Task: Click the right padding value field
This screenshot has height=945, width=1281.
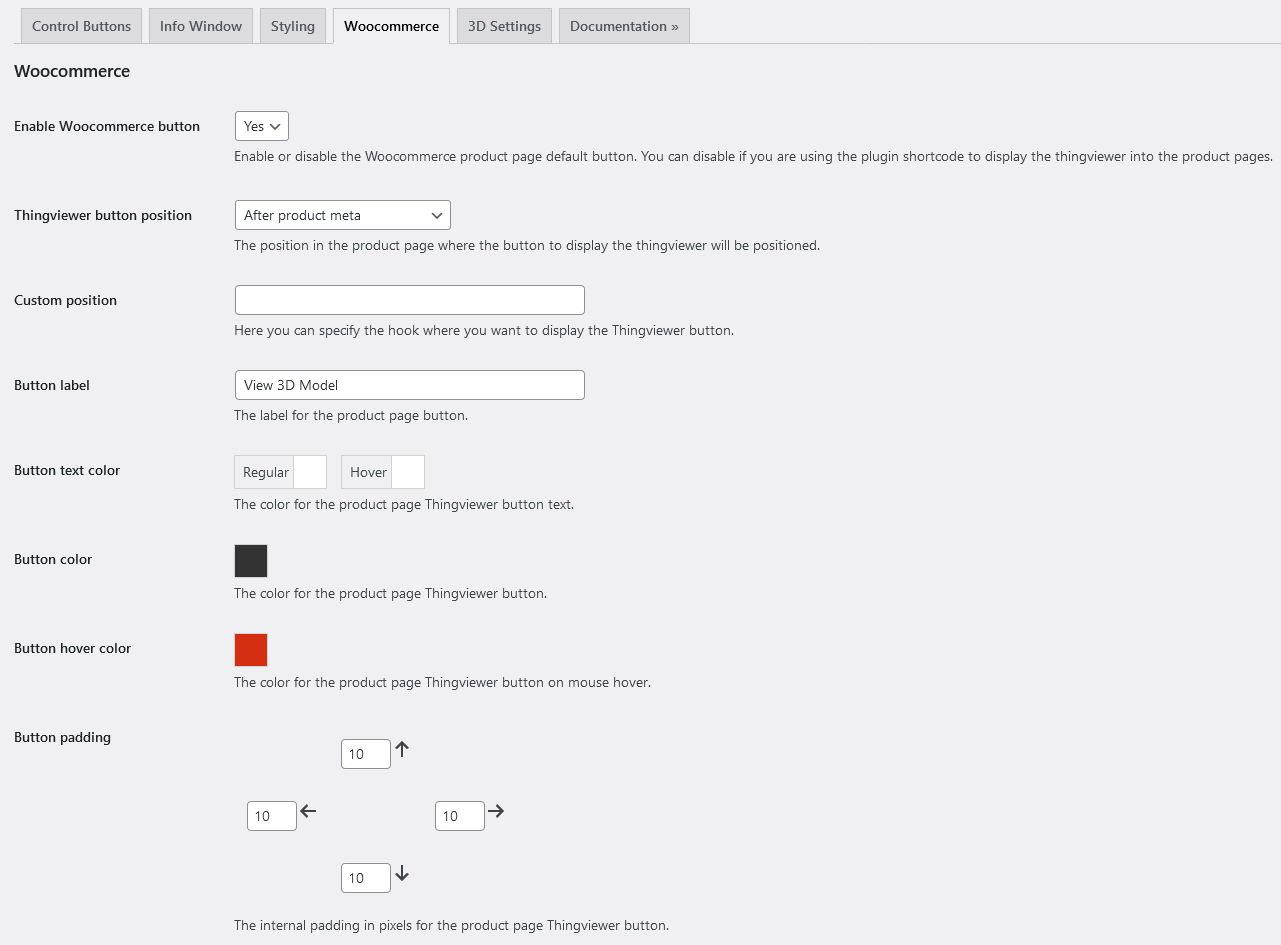Action: [460, 816]
